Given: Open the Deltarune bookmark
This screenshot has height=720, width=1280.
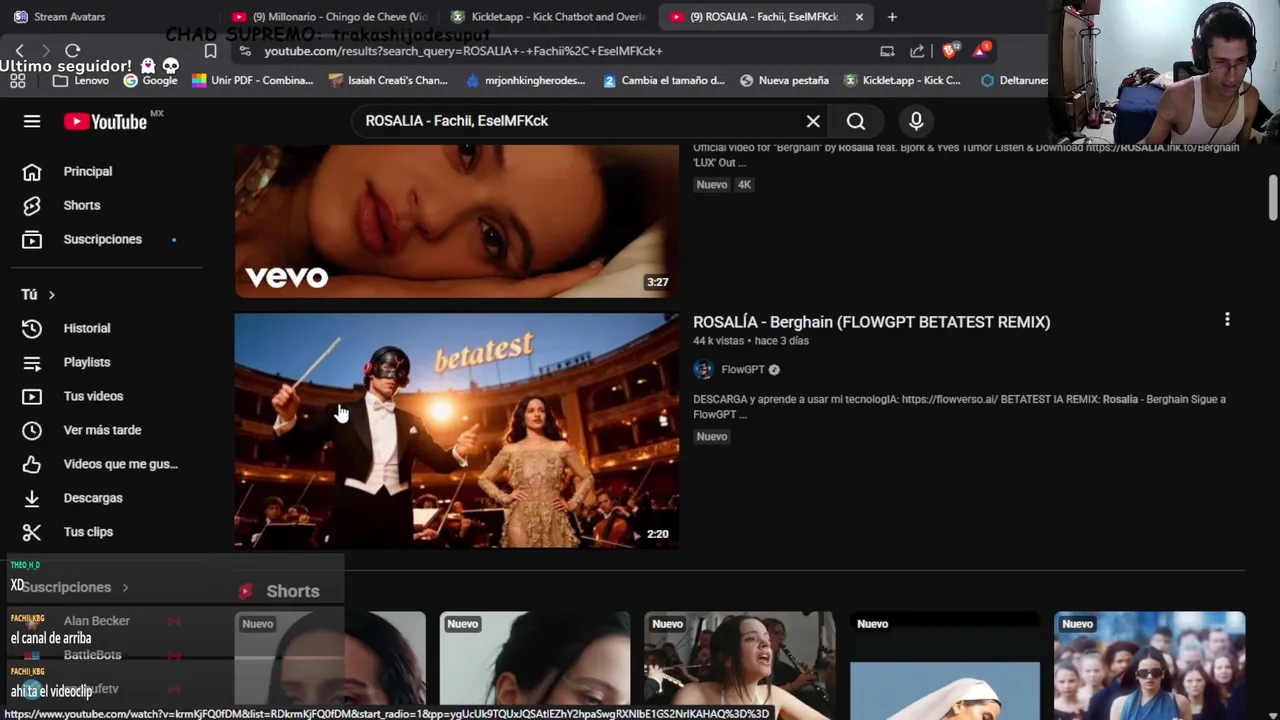Looking at the screenshot, I should click(1014, 80).
